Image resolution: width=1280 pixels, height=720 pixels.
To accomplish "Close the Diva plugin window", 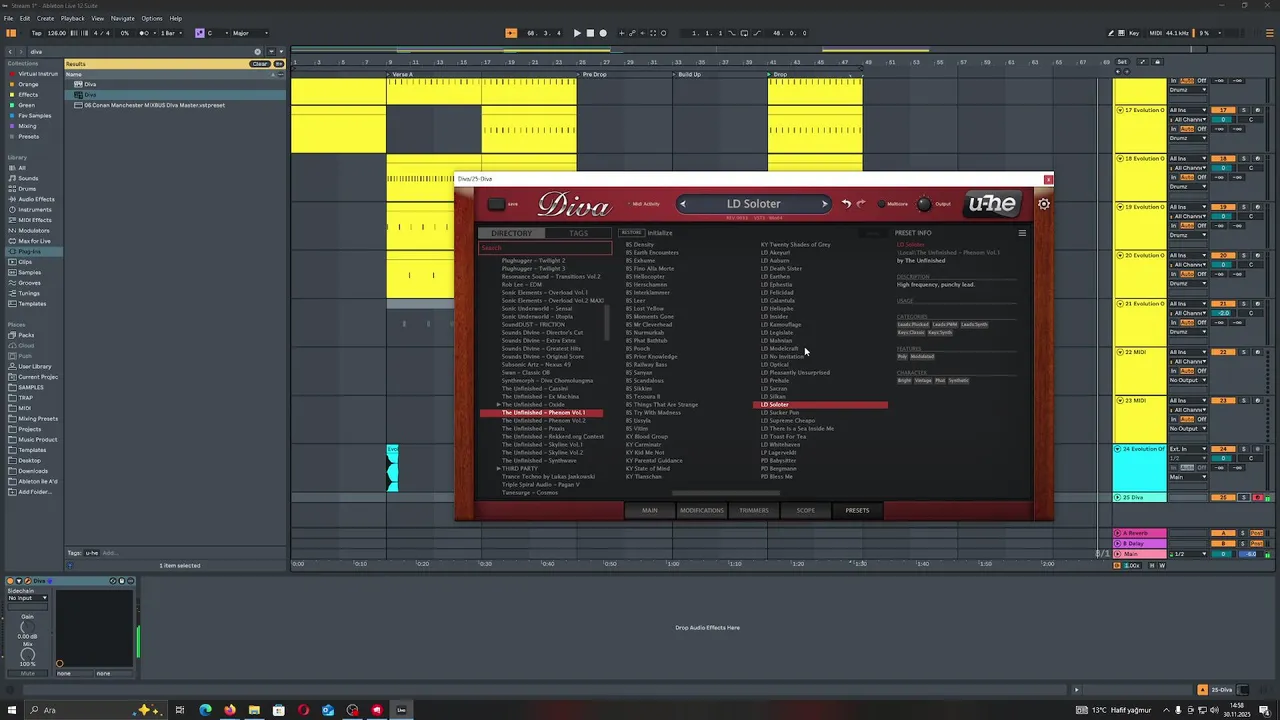I will [1048, 179].
